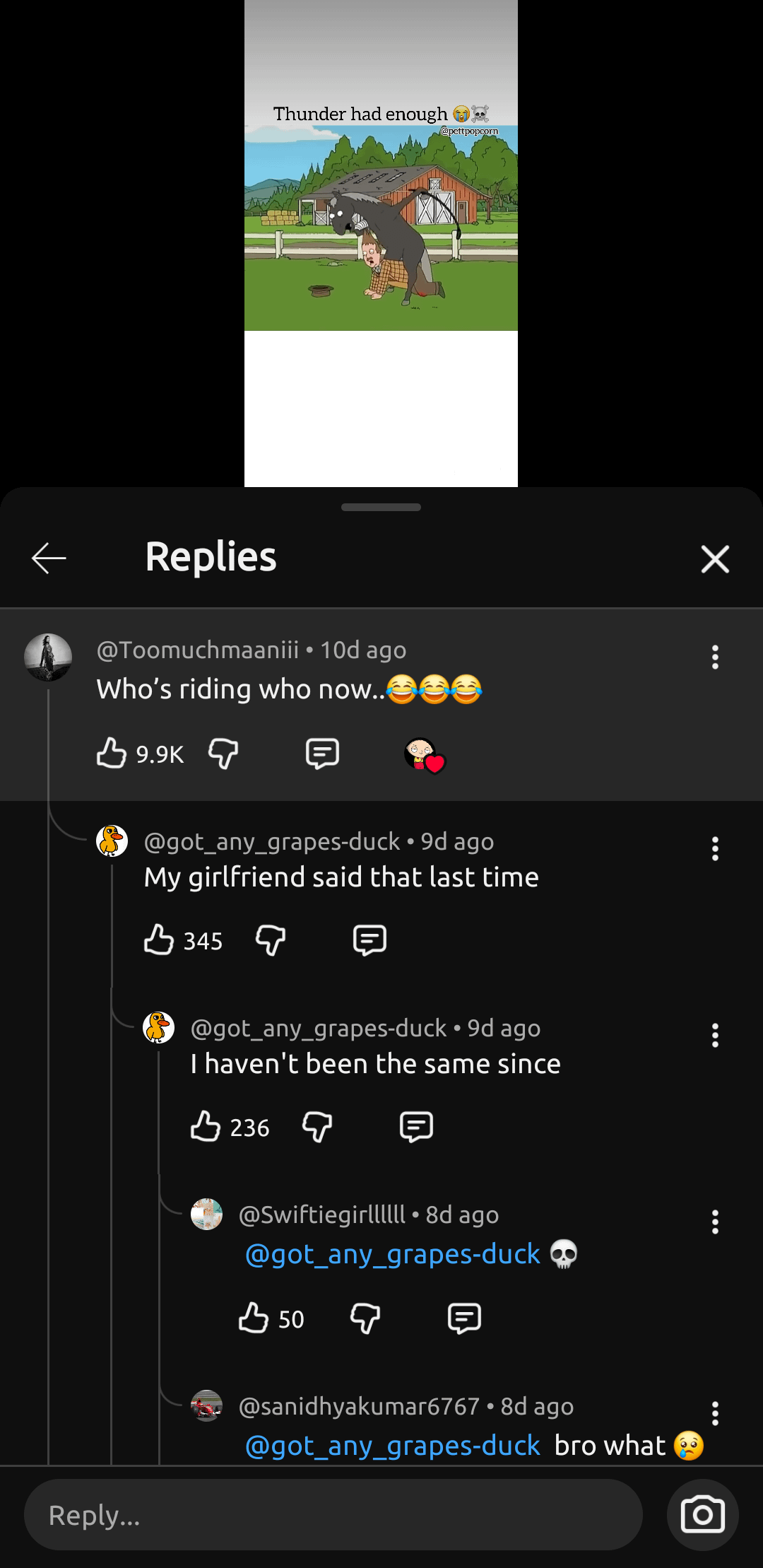Screen dimensions: 763x1568
Task: Tap the @got_any_grapes-duck mention in Swiftiegirllllll's reply
Action: (393, 1255)
